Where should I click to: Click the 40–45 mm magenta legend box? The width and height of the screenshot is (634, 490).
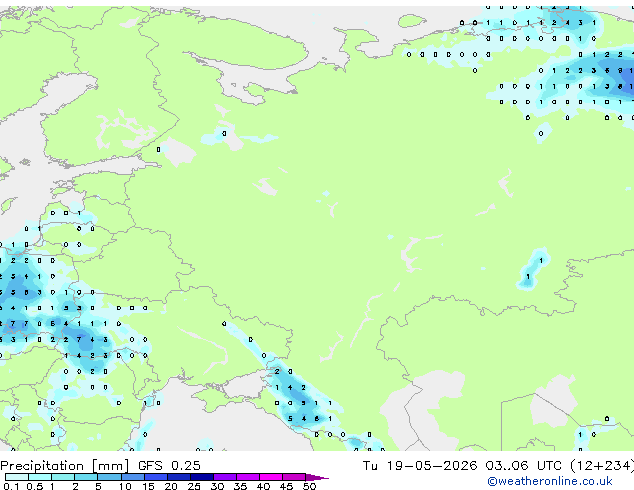[271, 477]
